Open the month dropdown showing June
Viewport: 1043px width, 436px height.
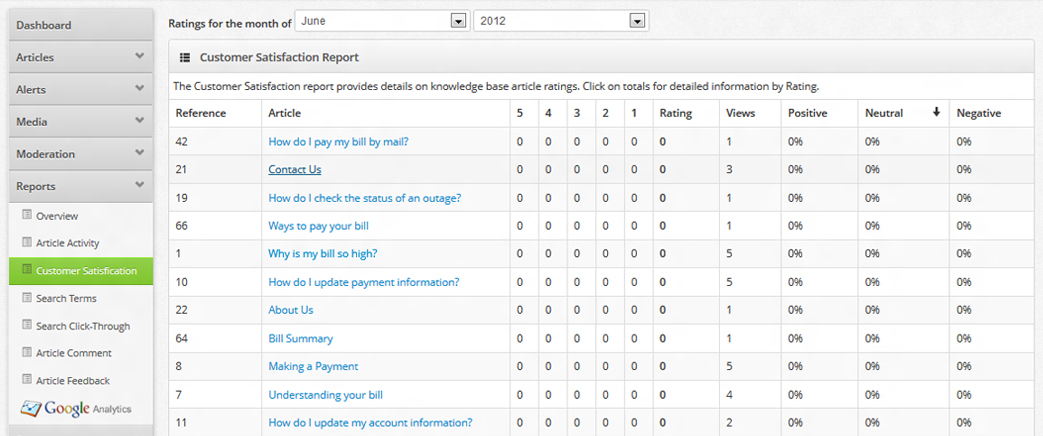click(x=458, y=20)
